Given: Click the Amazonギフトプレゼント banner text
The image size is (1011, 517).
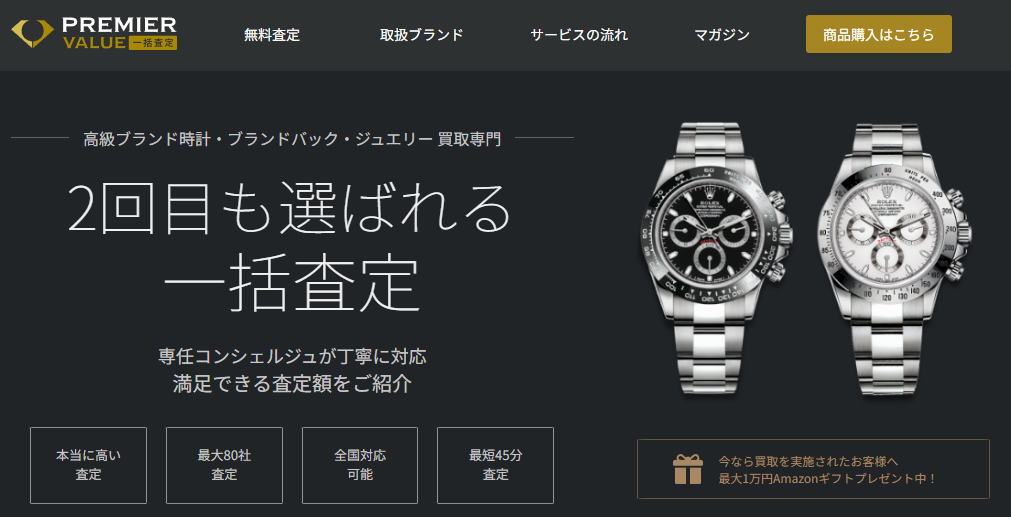Looking at the screenshot, I should 827,470.
